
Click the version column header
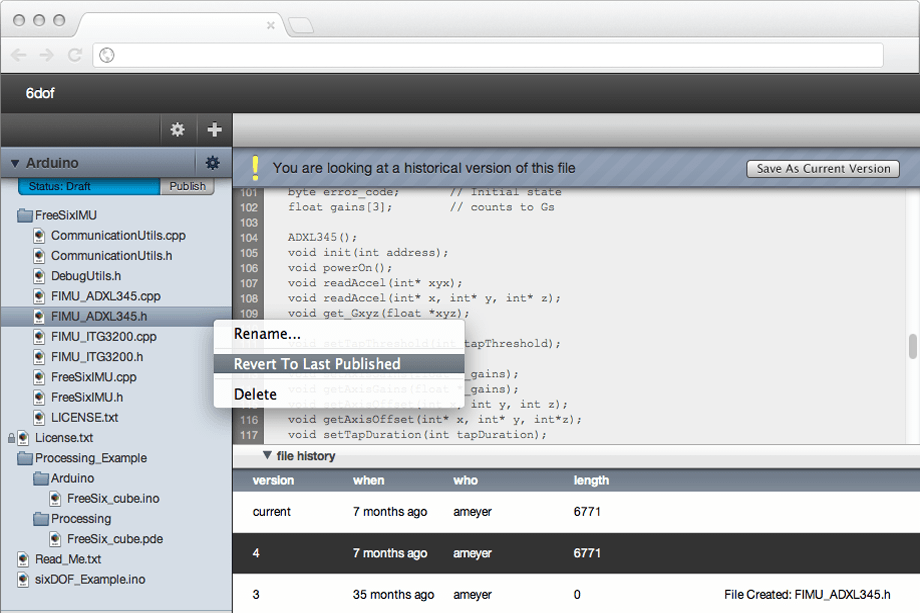tap(273, 480)
